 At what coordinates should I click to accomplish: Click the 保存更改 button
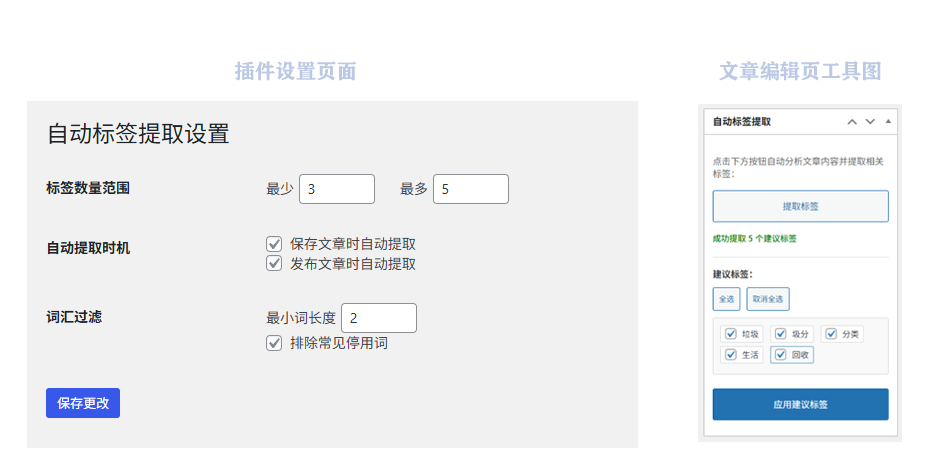[x=83, y=403]
